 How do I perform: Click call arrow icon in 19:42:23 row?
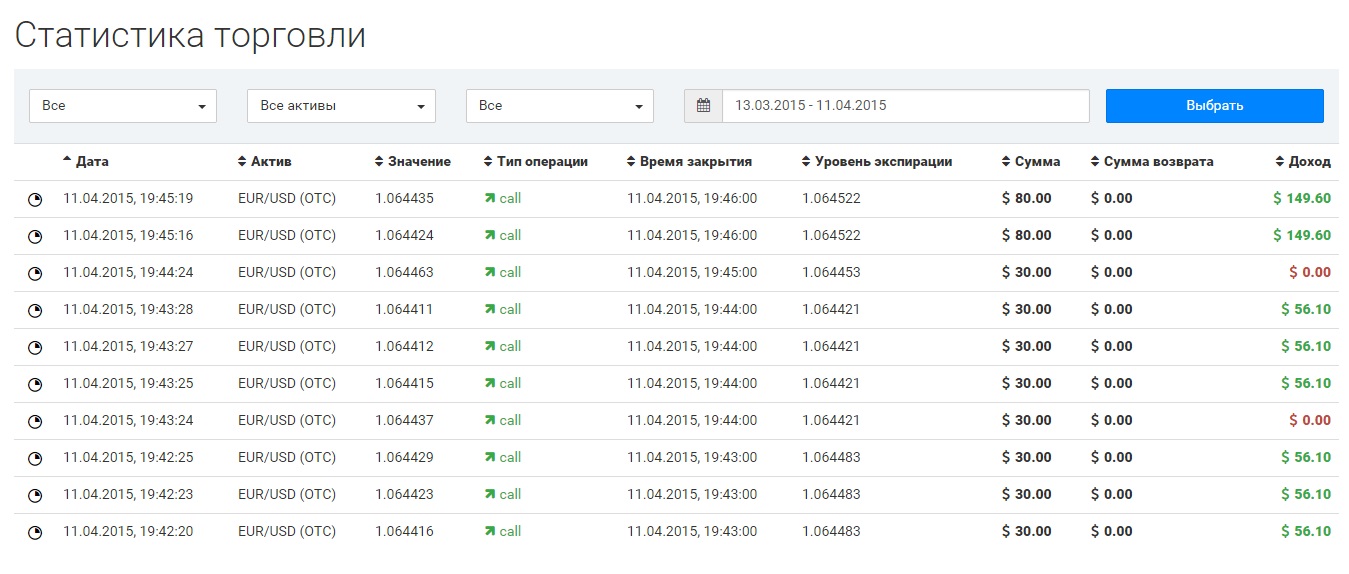(x=490, y=495)
